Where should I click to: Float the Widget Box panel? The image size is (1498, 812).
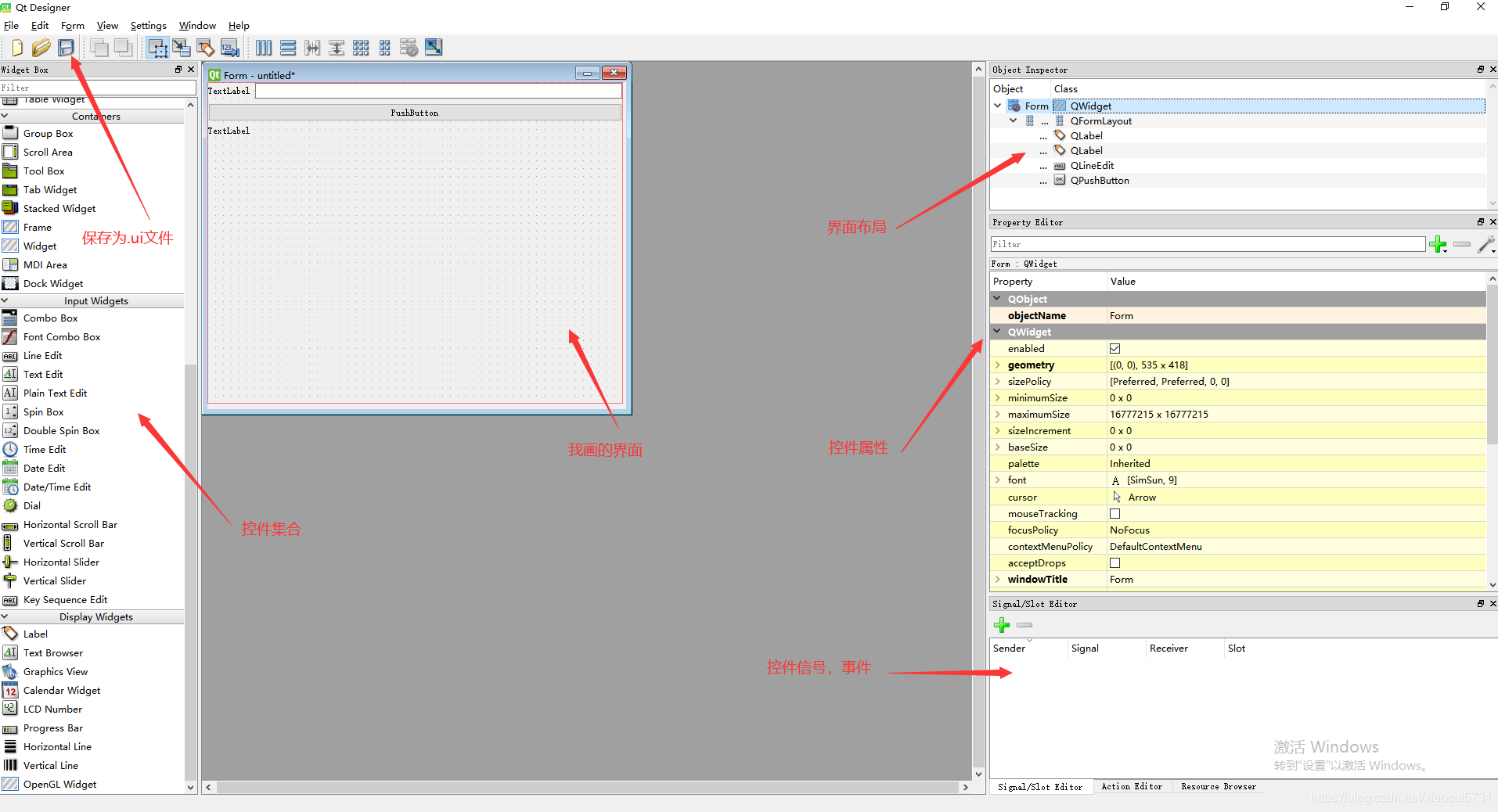[x=178, y=70]
